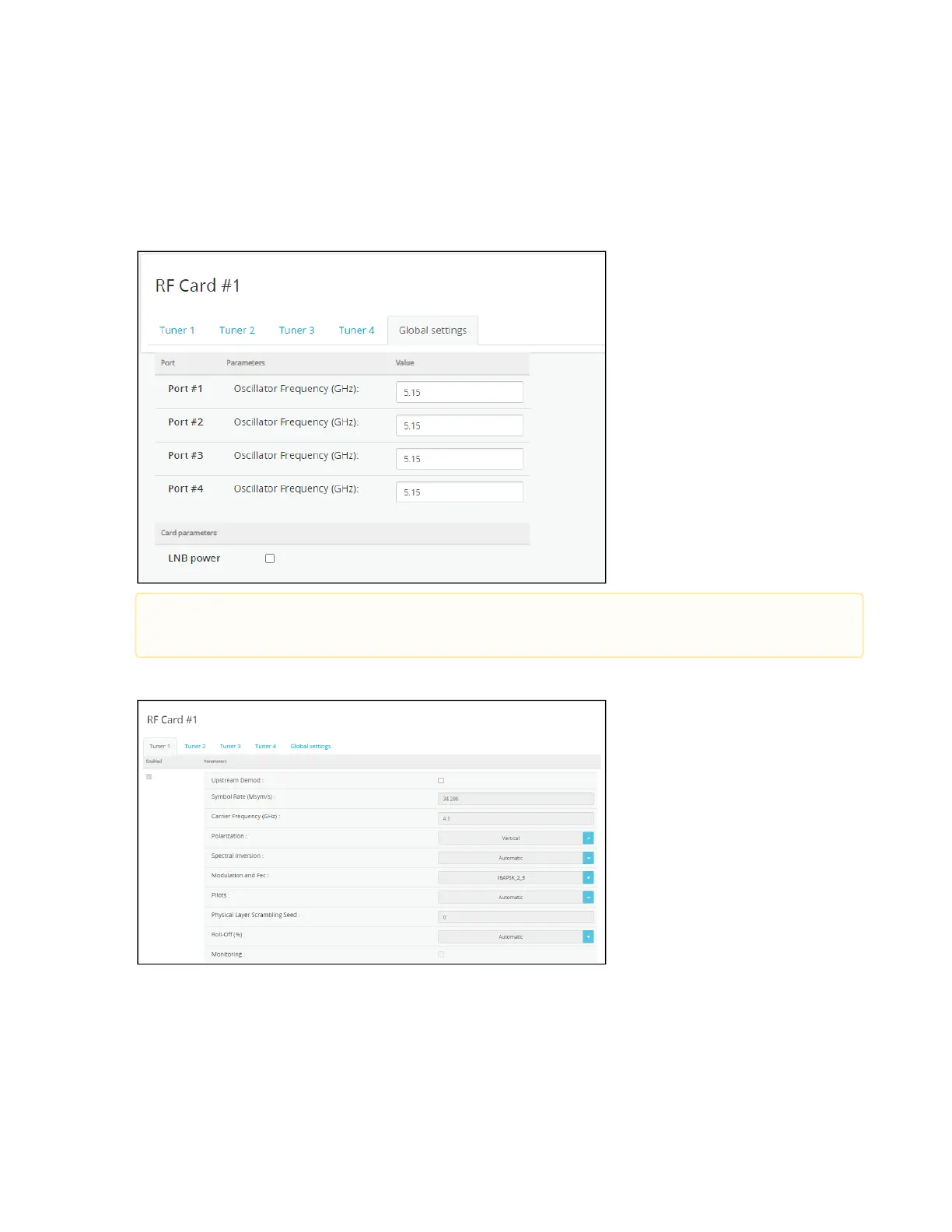Click the 'Modulation and Fec :' label
The height and width of the screenshot is (1232, 952).
coord(240,876)
